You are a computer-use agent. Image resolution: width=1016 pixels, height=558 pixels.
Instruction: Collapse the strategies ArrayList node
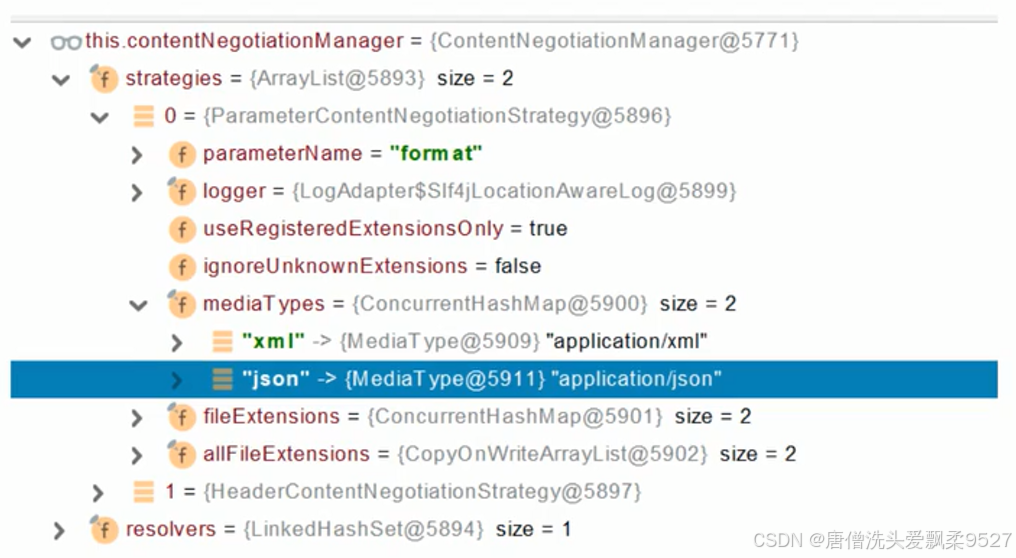tap(61, 80)
